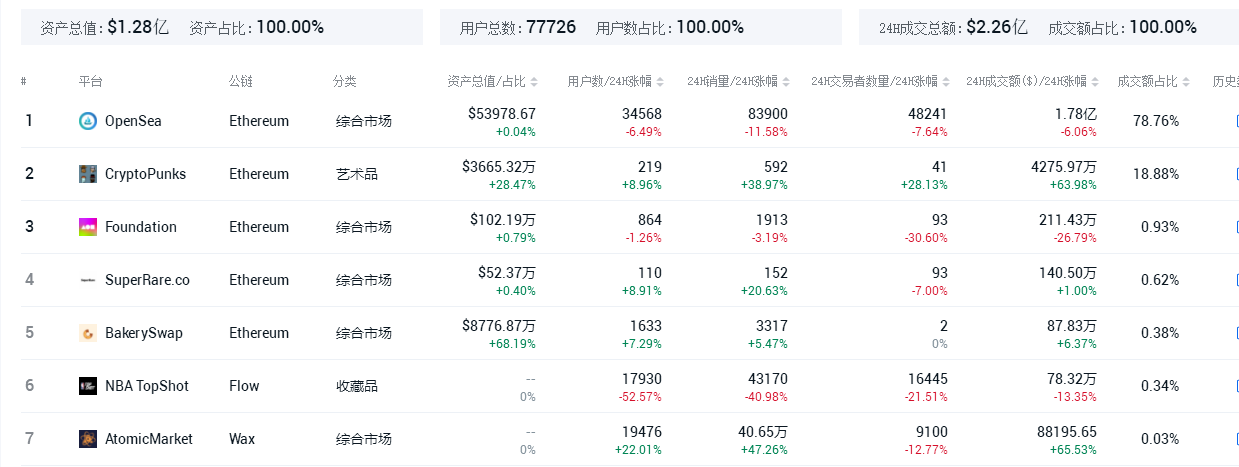Click the 分类 column header
1239x467 pixels.
(345, 81)
